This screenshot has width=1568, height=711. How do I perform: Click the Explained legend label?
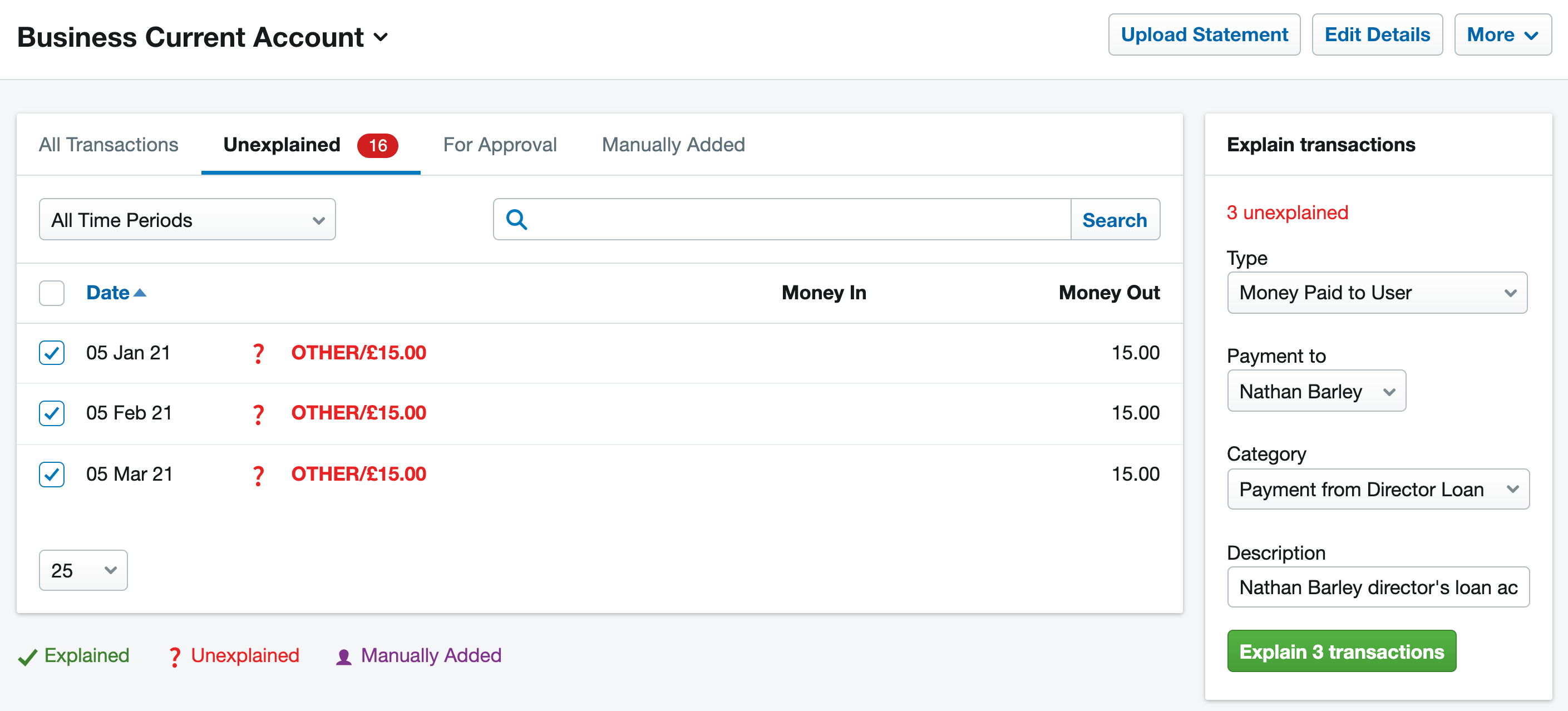pyautogui.click(x=86, y=655)
